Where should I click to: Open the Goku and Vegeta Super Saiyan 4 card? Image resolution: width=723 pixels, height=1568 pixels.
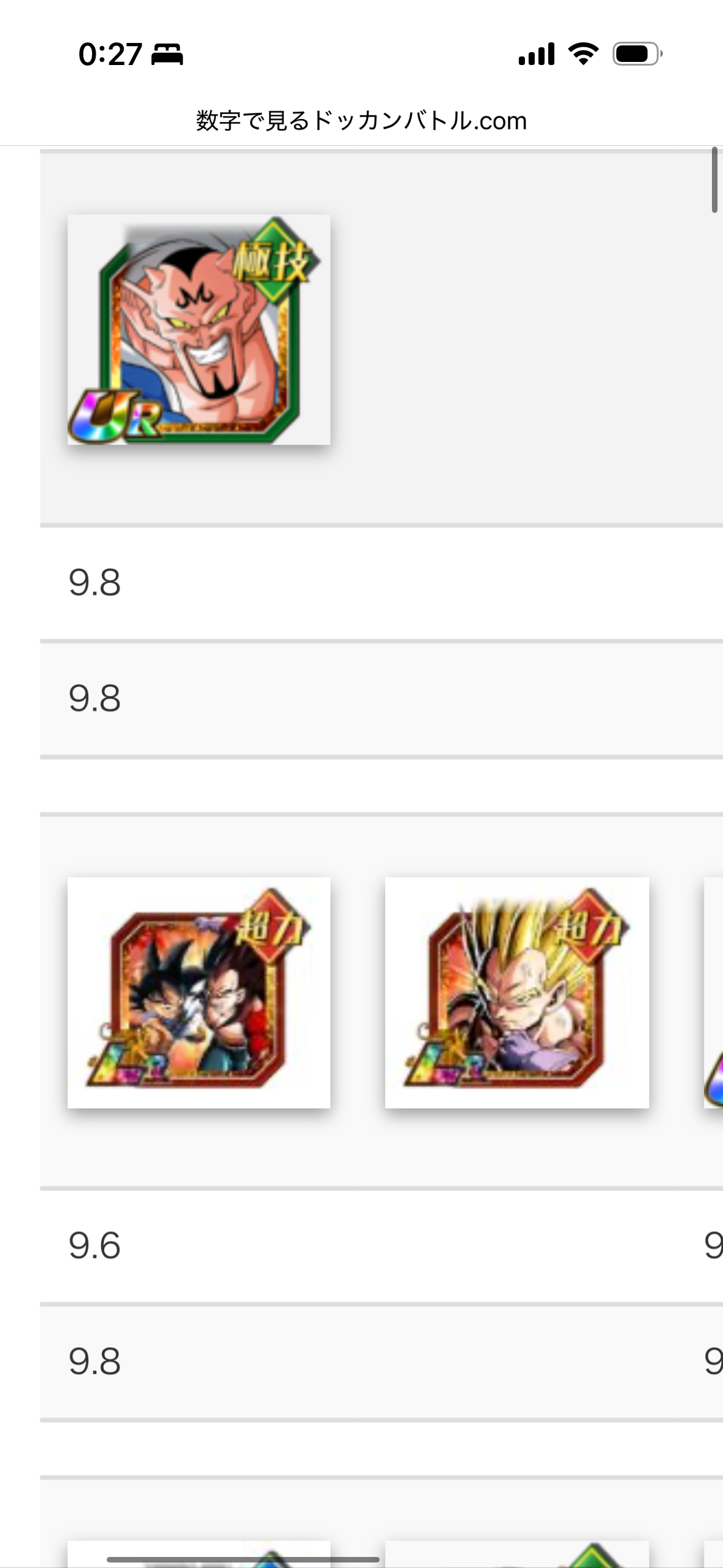pyautogui.click(x=199, y=992)
